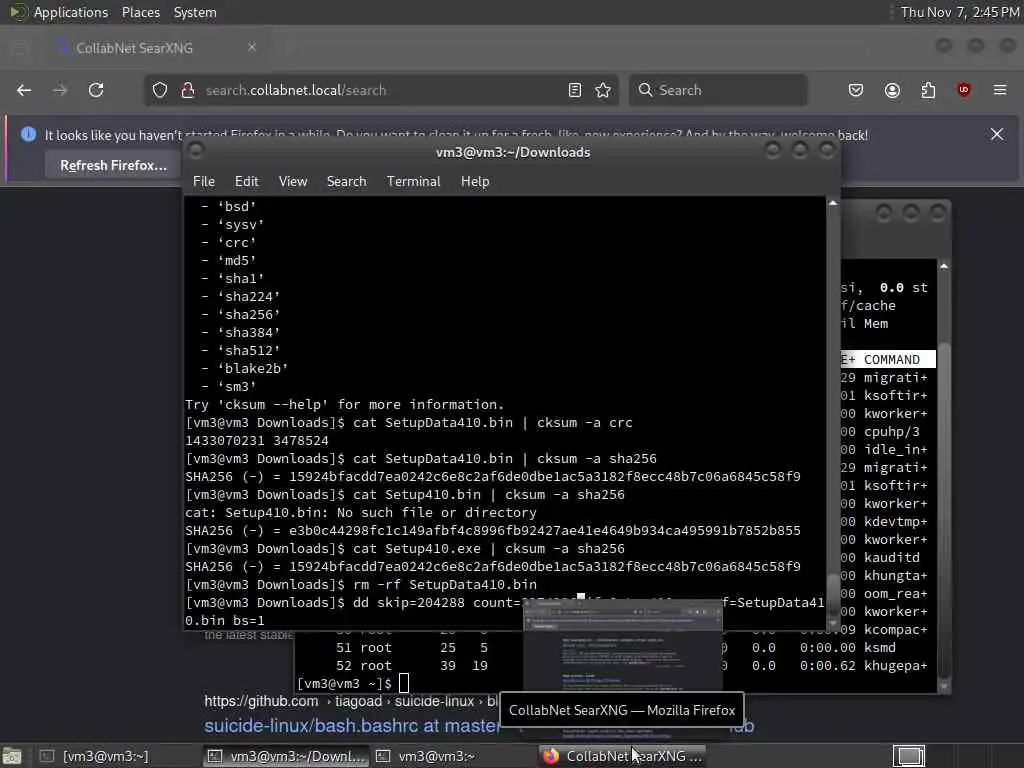Open terminal Edit menu

[x=246, y=182]
